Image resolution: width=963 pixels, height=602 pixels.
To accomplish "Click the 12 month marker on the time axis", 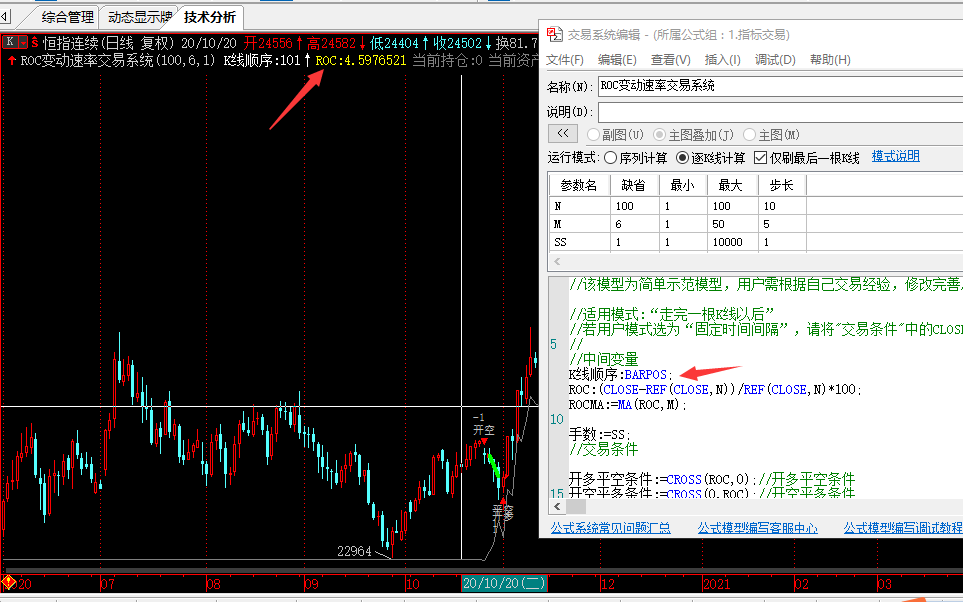I will 607,584.
